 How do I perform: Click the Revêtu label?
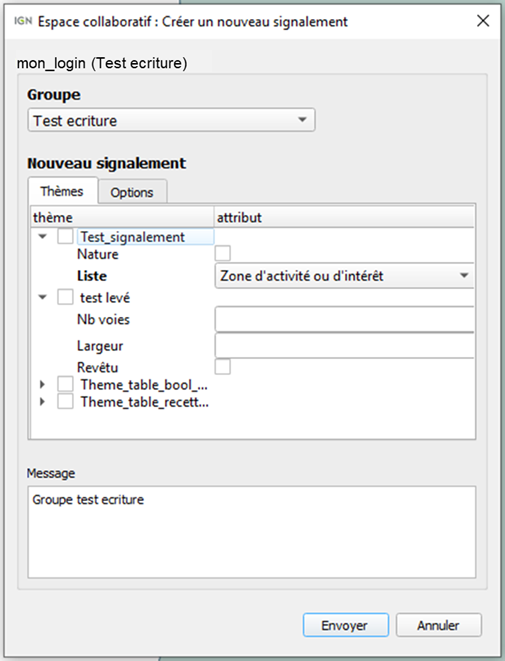point(97,367)
